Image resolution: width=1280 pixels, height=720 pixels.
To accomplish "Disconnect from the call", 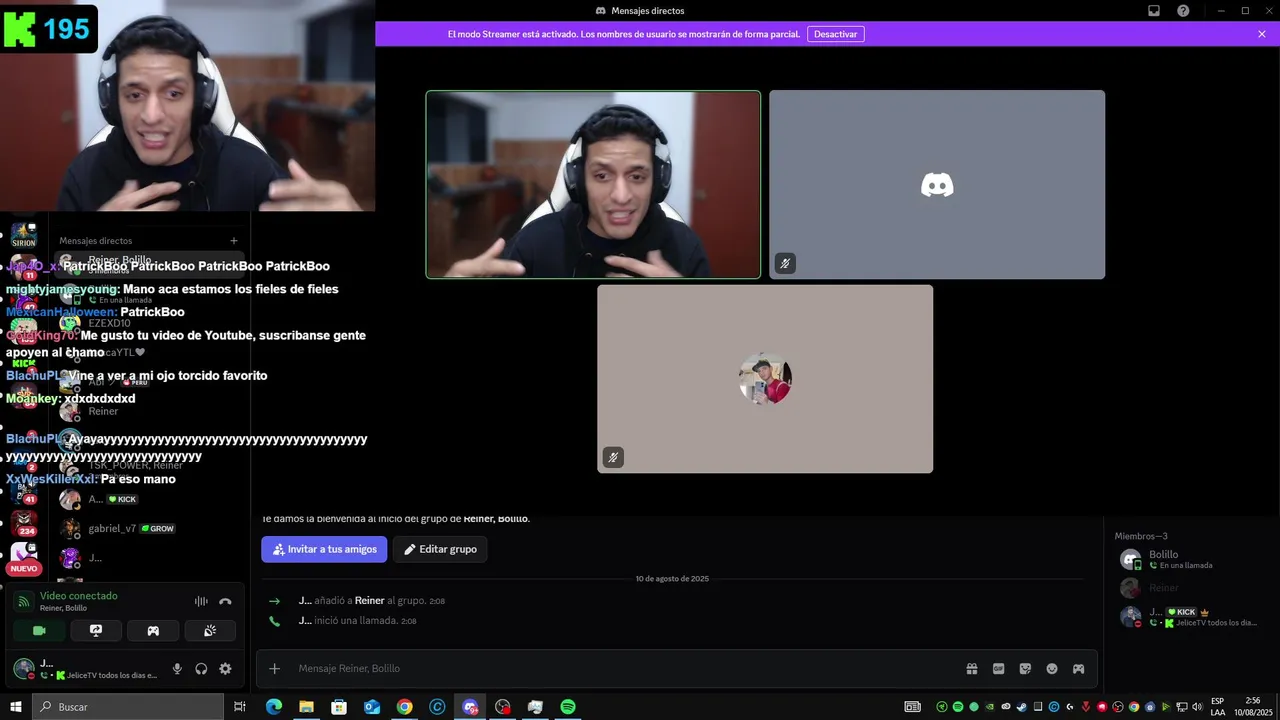I will point(225,601).
